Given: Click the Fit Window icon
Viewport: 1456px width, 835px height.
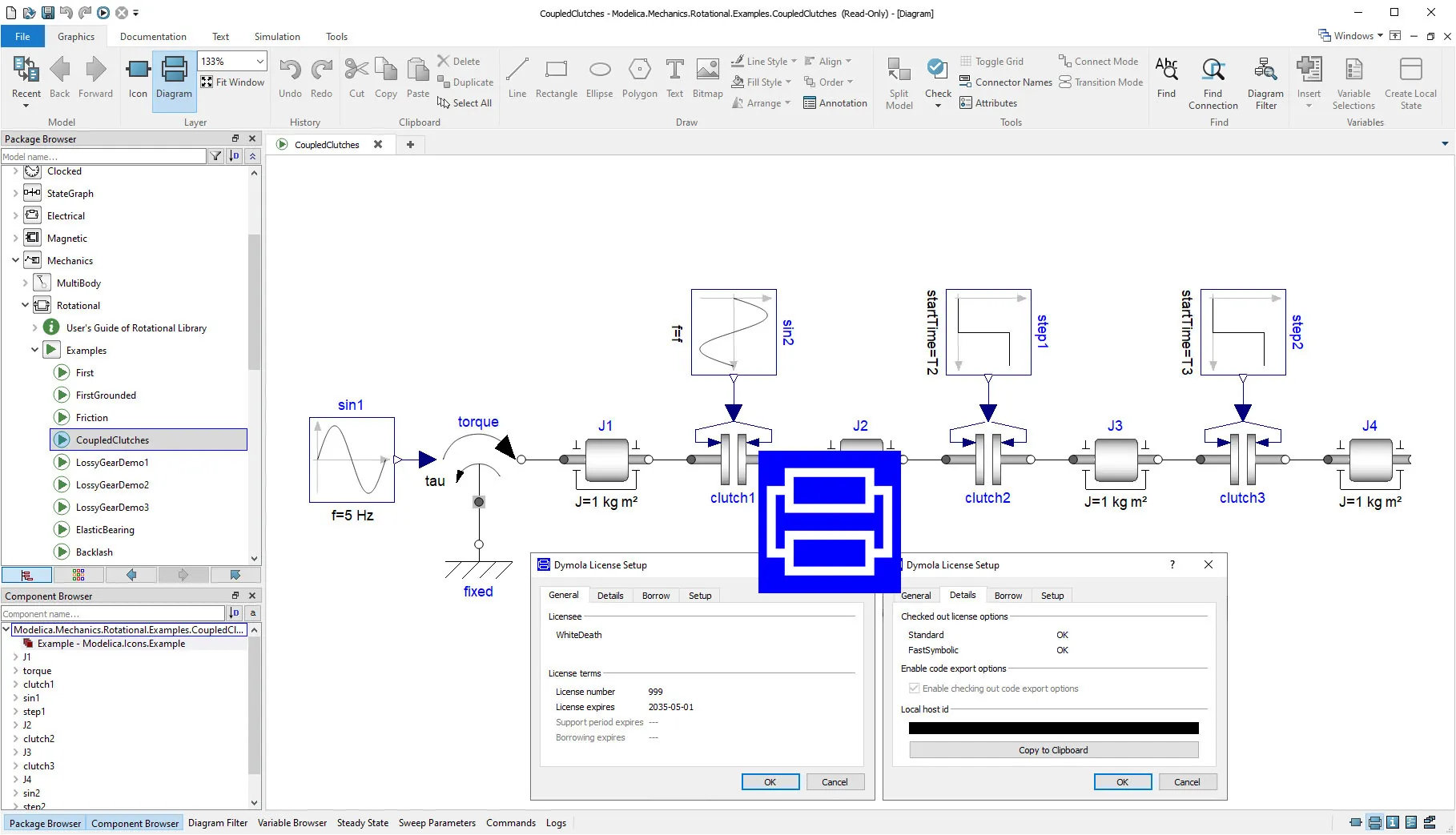Looking at the screenshot, I should (x=207, y=82).
